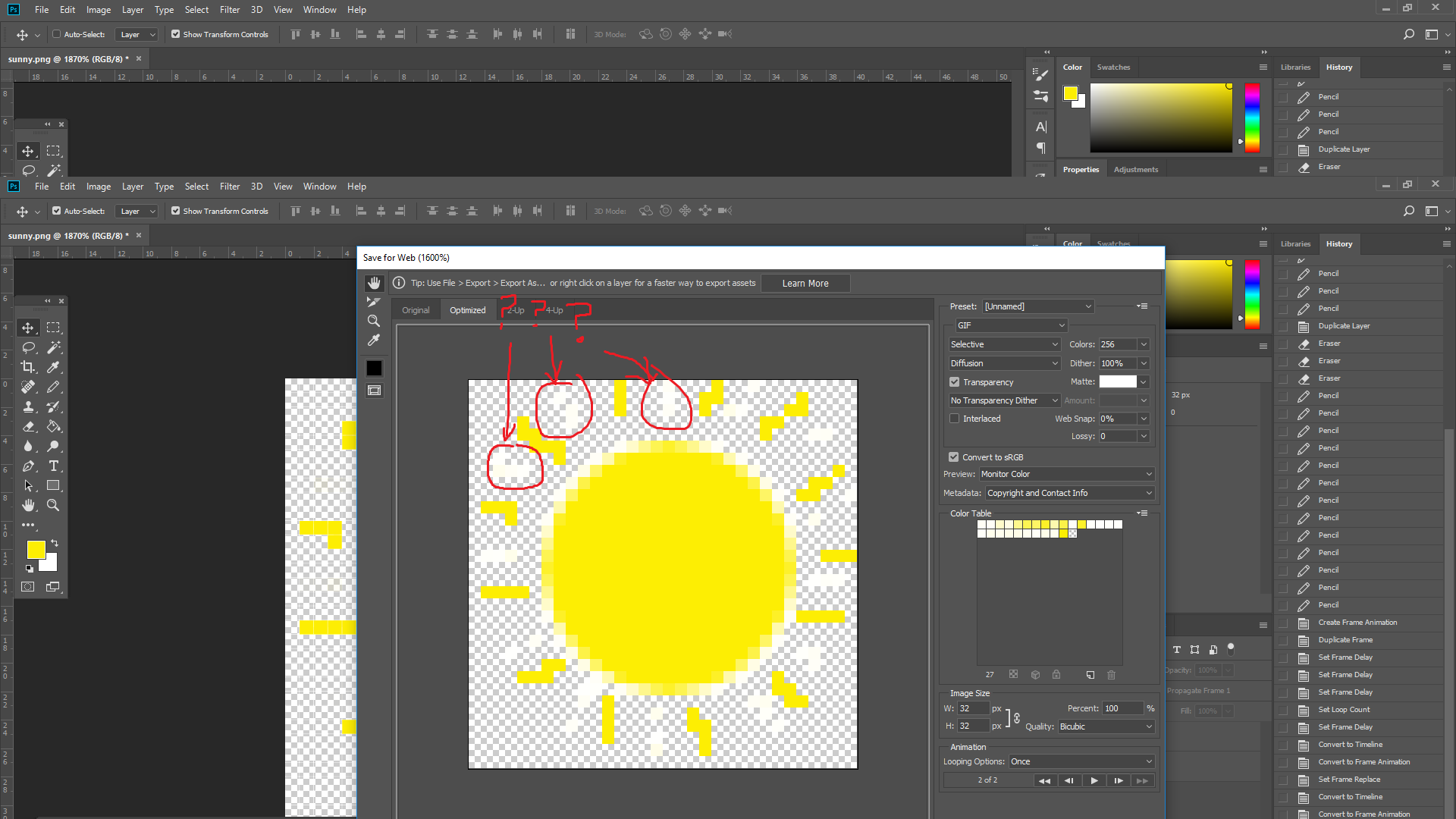Select Create Frame Animation history state

(1357, 623)
